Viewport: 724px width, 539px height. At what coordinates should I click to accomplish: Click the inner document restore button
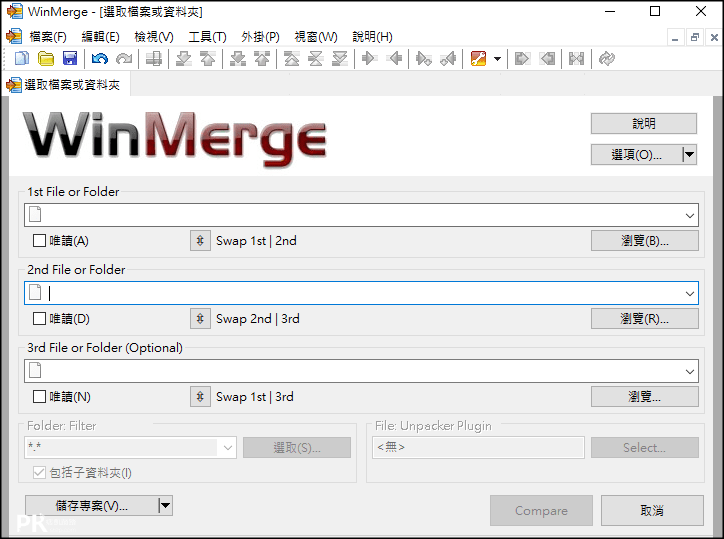click(694, 37)
